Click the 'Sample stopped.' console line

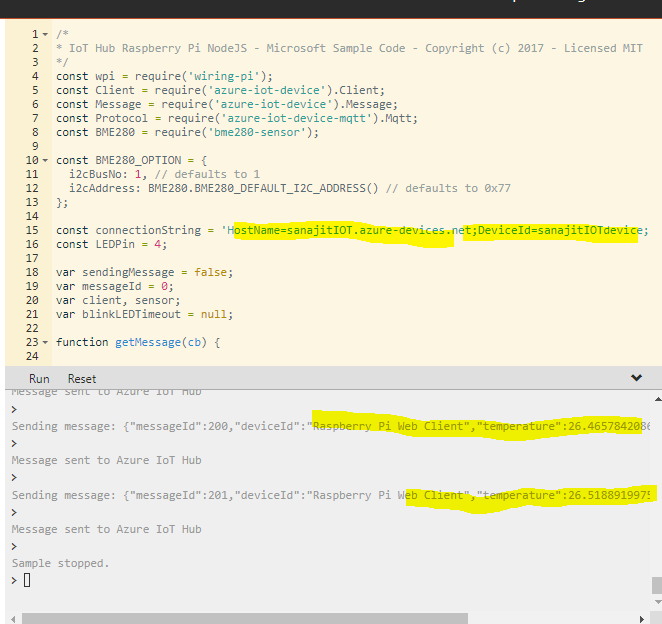[x=60, y=563]
